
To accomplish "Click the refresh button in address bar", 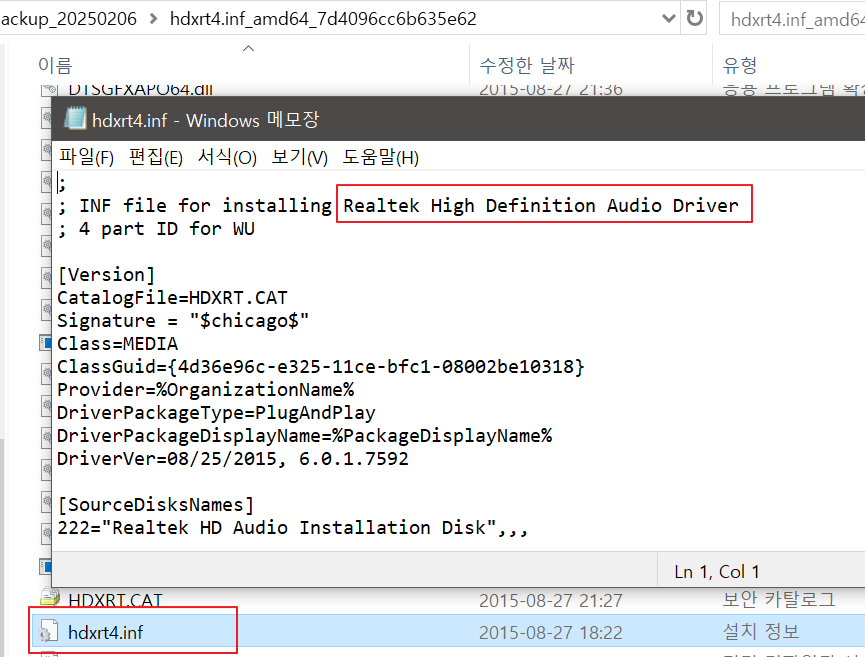I will (x=695, y=19).
